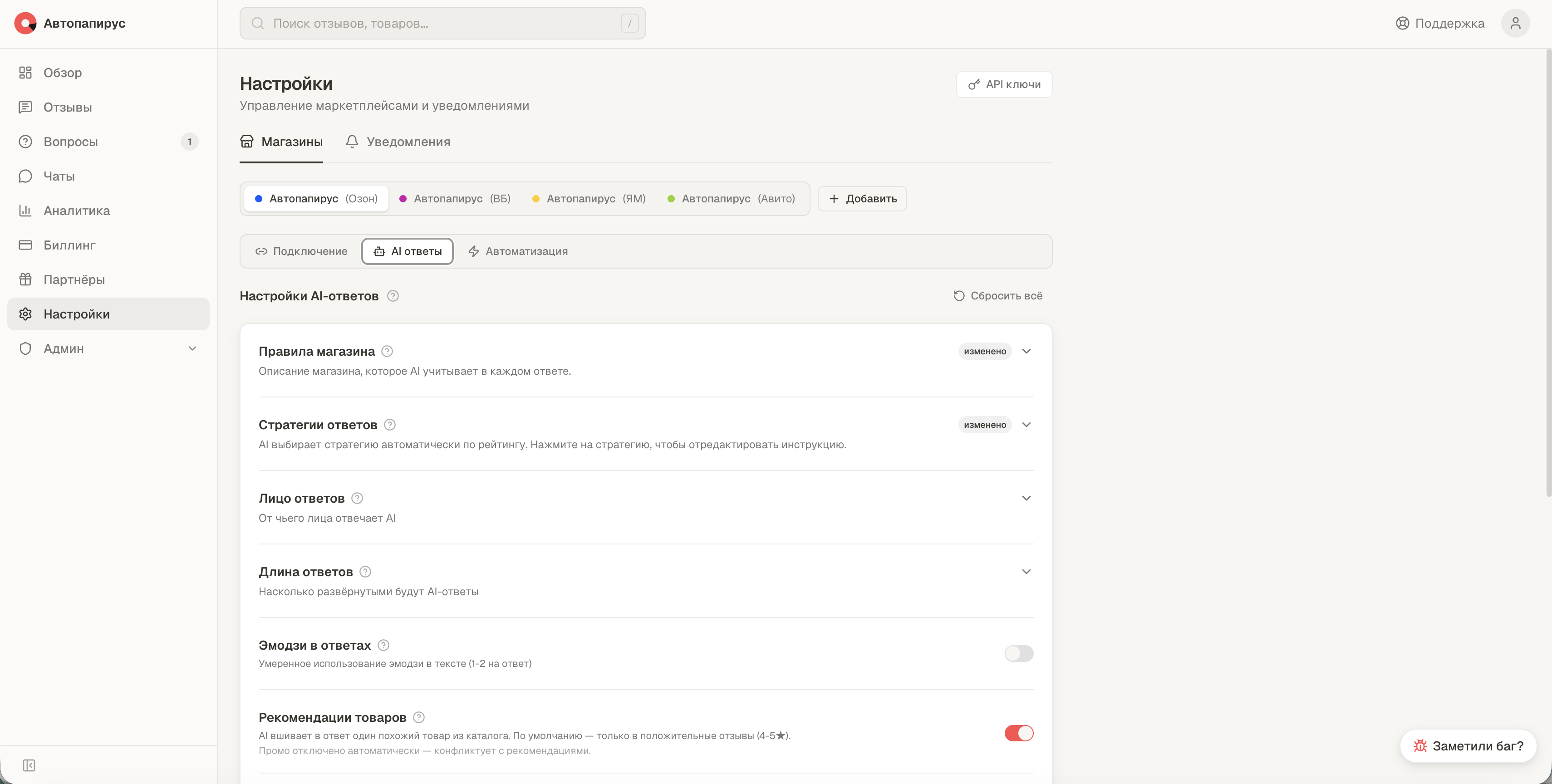This screenshot has height=784, width=1552.
Task: Select Автопапирус (ВБ) store
Action: 455,199
